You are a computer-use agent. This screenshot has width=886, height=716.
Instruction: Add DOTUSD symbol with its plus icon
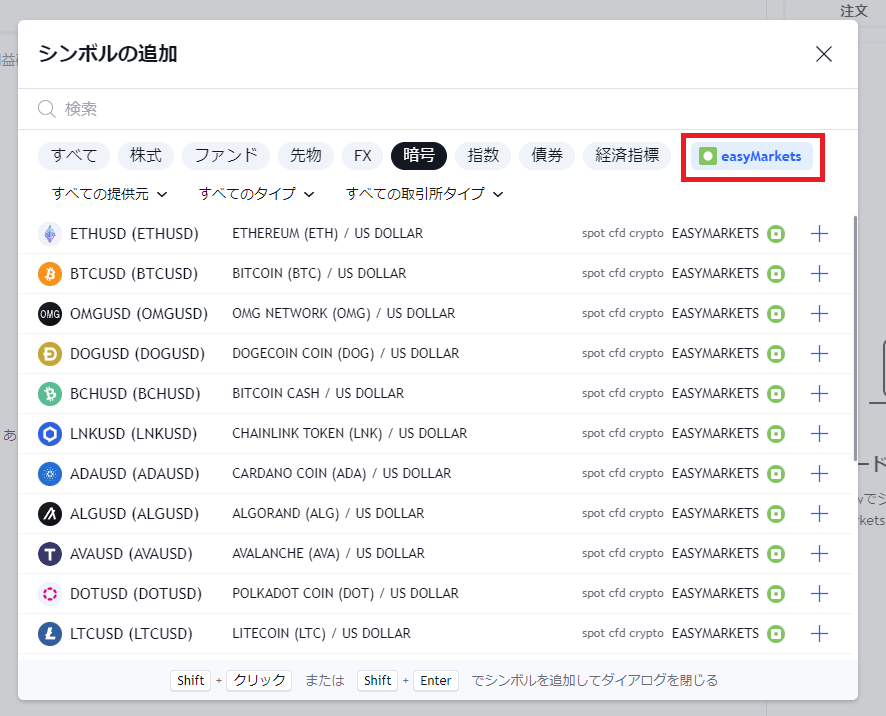(x=819, y=594)
